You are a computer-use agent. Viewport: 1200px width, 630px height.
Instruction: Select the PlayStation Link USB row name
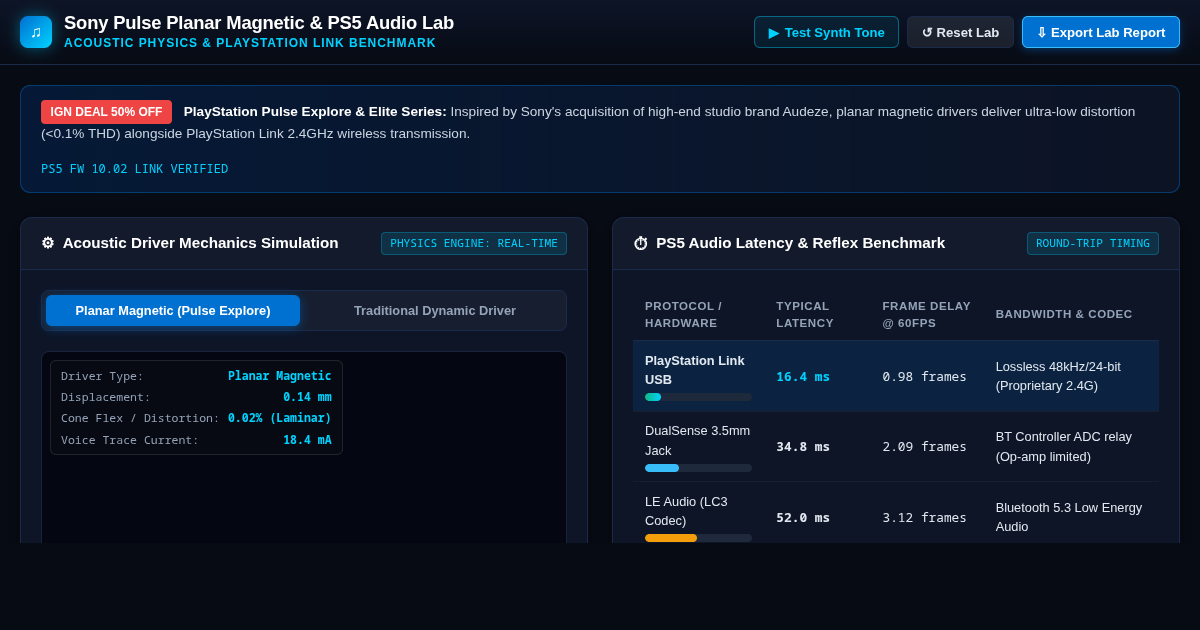[x=695, y=370]
